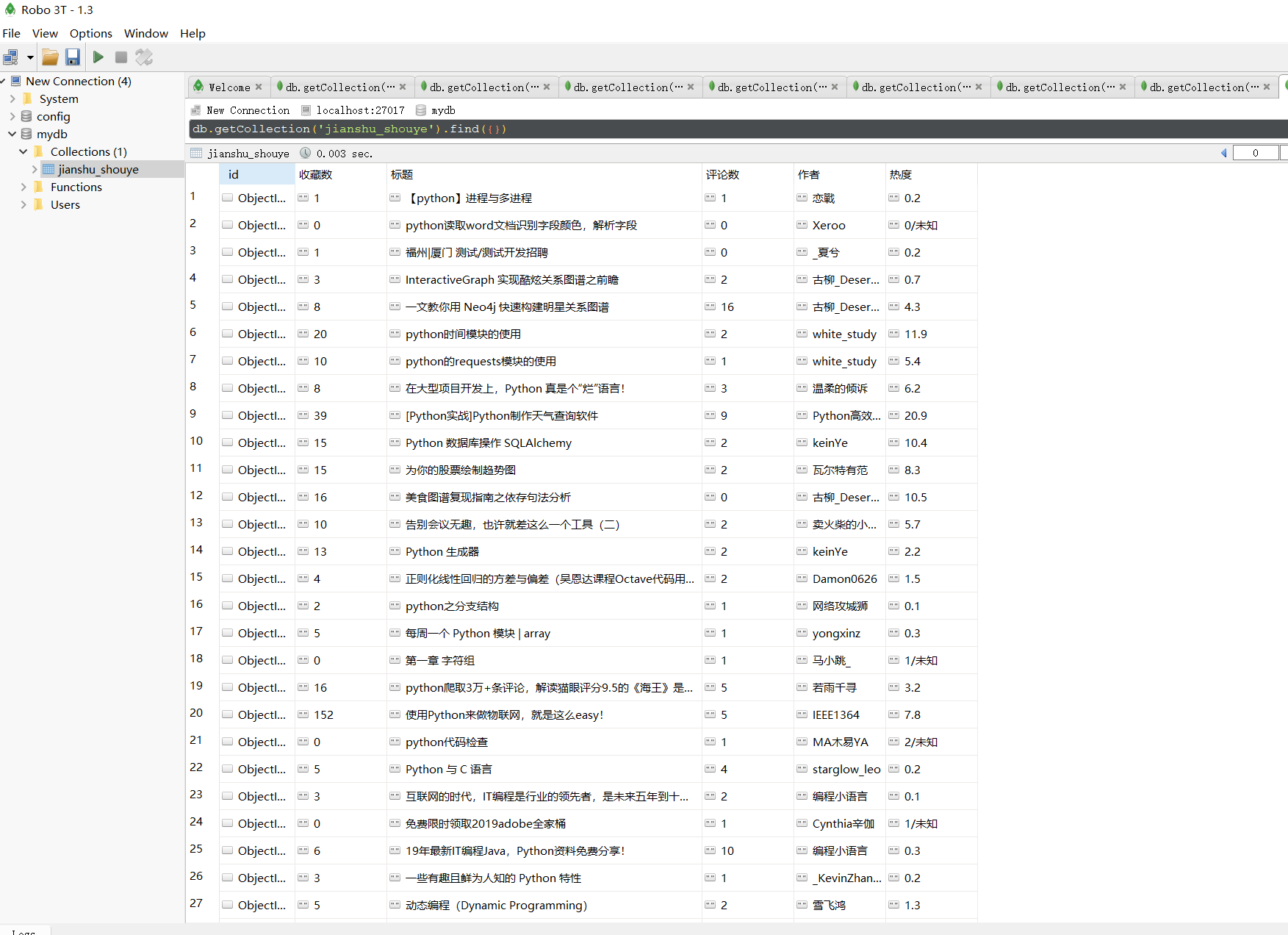Select title cell Python 数据库操作 SQLAlchemy
Image resolution: width=1288 pixels, height=935 pixels.
pos(544,443)
